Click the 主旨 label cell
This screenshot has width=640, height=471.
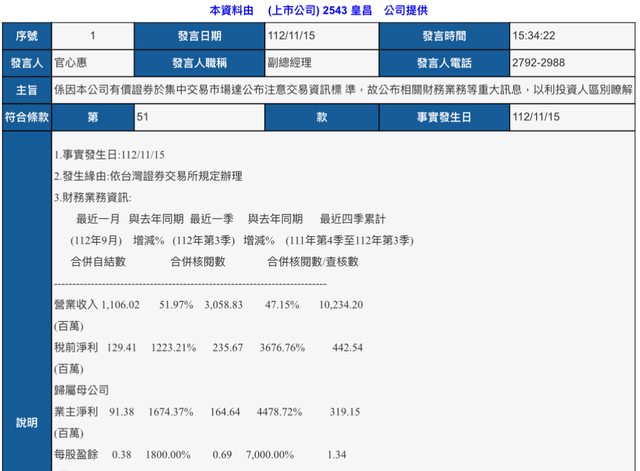[x=26, y=89]
